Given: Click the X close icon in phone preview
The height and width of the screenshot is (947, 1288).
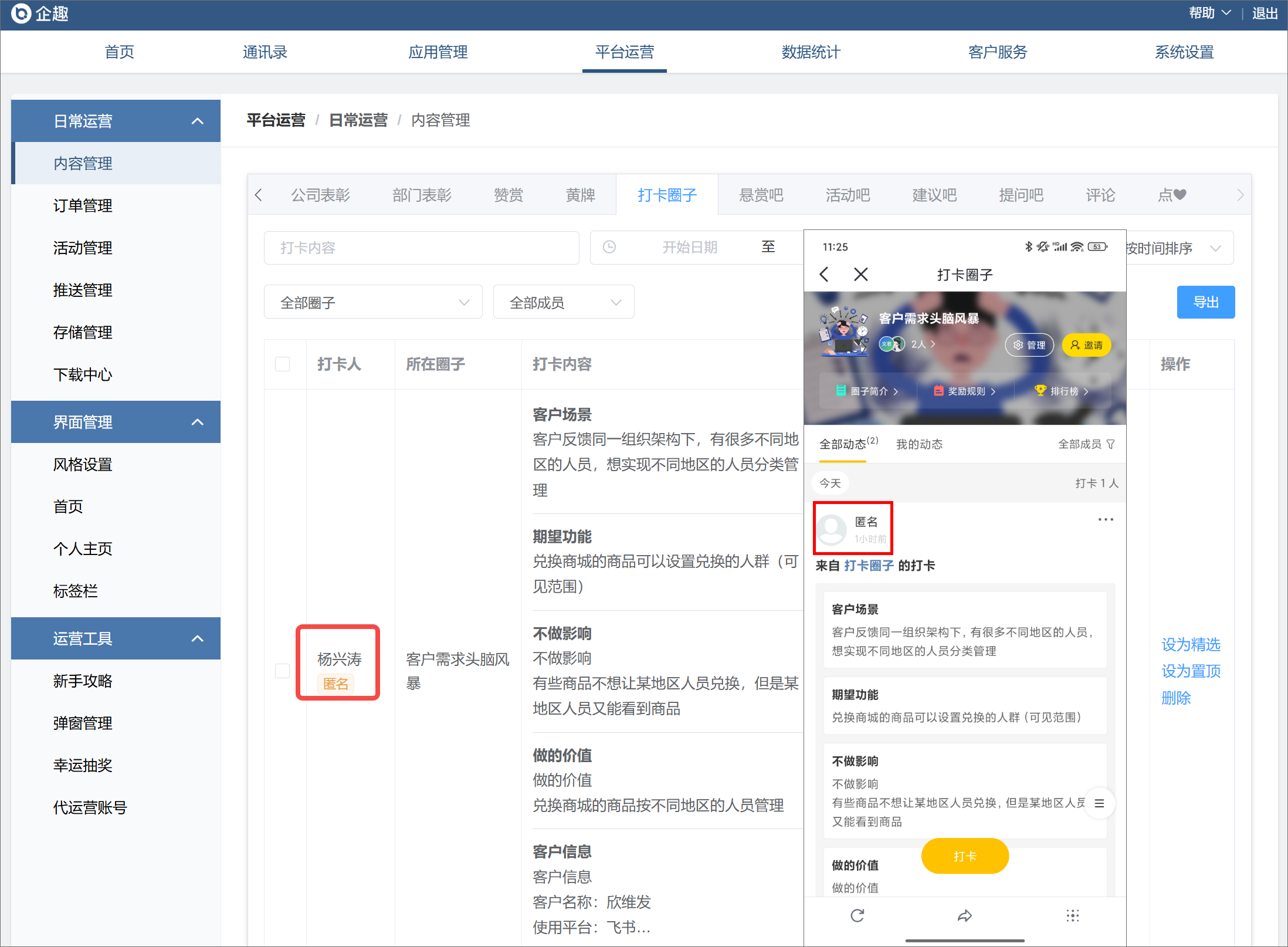Looking at the screenshot, I should tap(860, 274).
